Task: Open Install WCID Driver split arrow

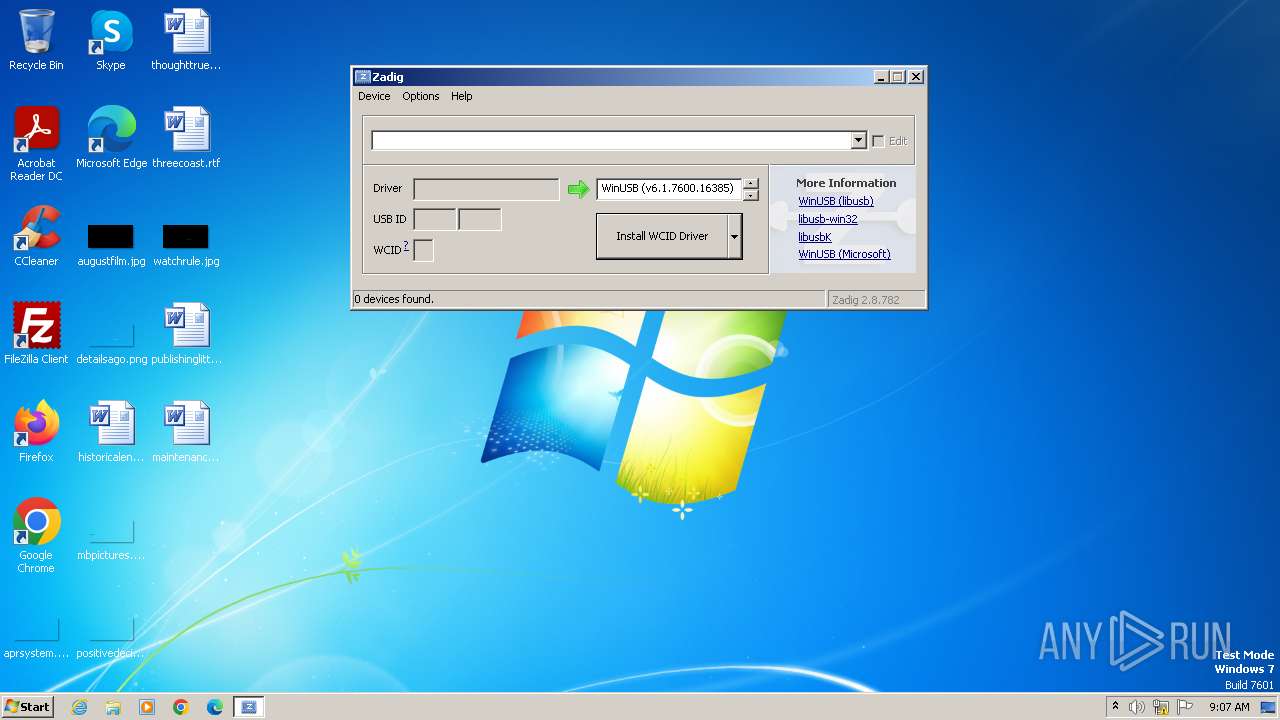Action: pos(735,236)
